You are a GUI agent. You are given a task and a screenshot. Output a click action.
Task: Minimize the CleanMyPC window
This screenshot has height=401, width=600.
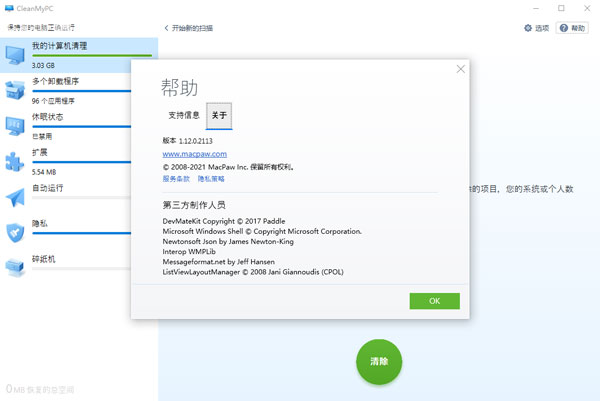(x=536, y=8)
